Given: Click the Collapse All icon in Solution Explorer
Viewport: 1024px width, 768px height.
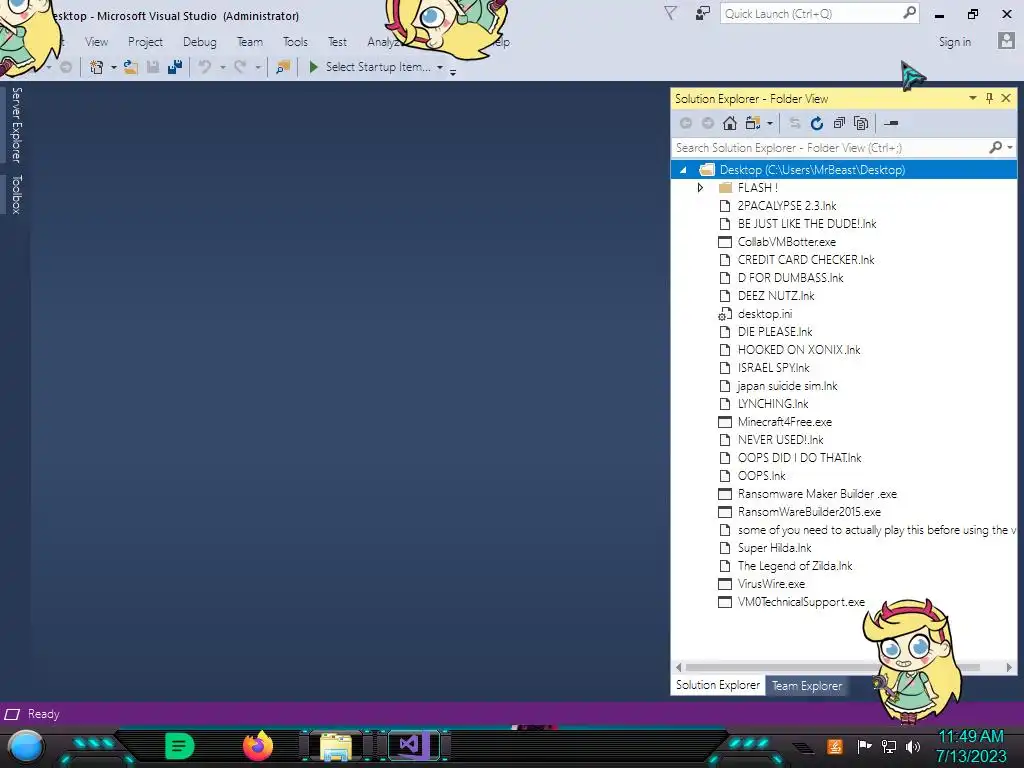Looking at the screenshot, I should tap(839, 123).
